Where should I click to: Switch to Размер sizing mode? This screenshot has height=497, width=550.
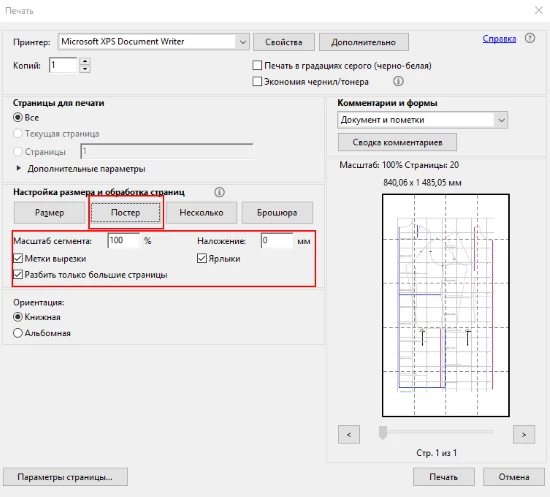coord(49,213)
